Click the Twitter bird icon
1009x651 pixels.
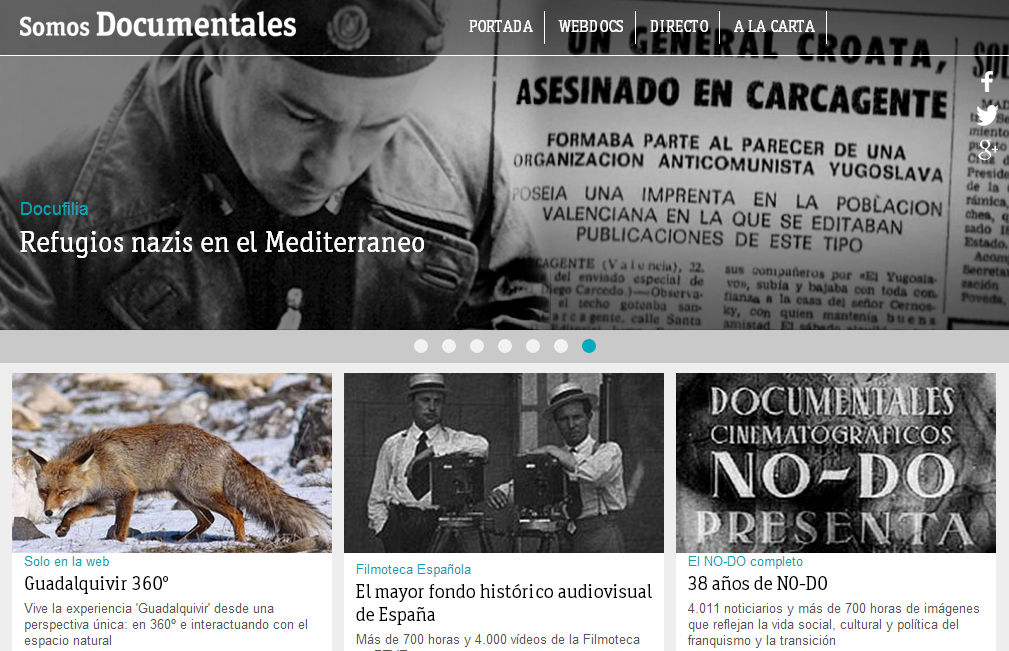[x=987, y=115]
